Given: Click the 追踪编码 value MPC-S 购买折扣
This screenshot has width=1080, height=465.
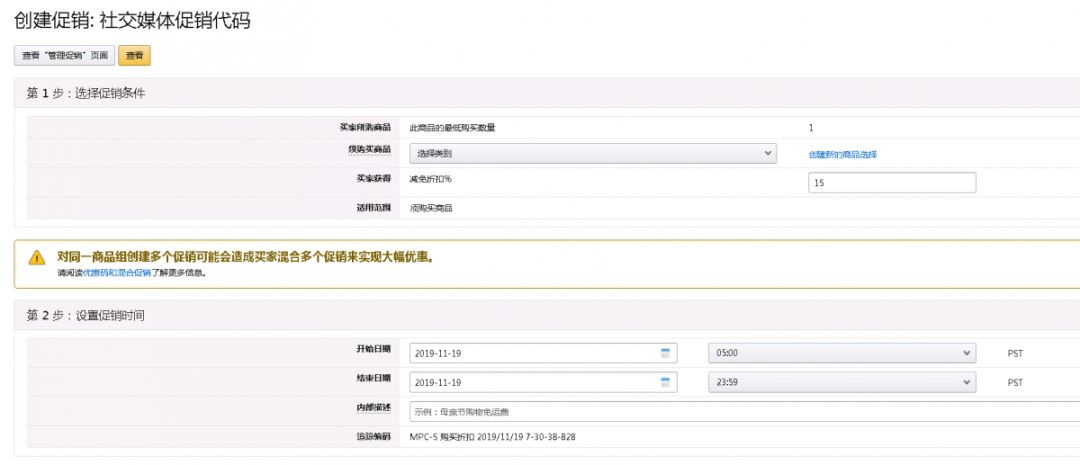Looking at the screenshot, I should pyautogui.click(x=492, y=437).
